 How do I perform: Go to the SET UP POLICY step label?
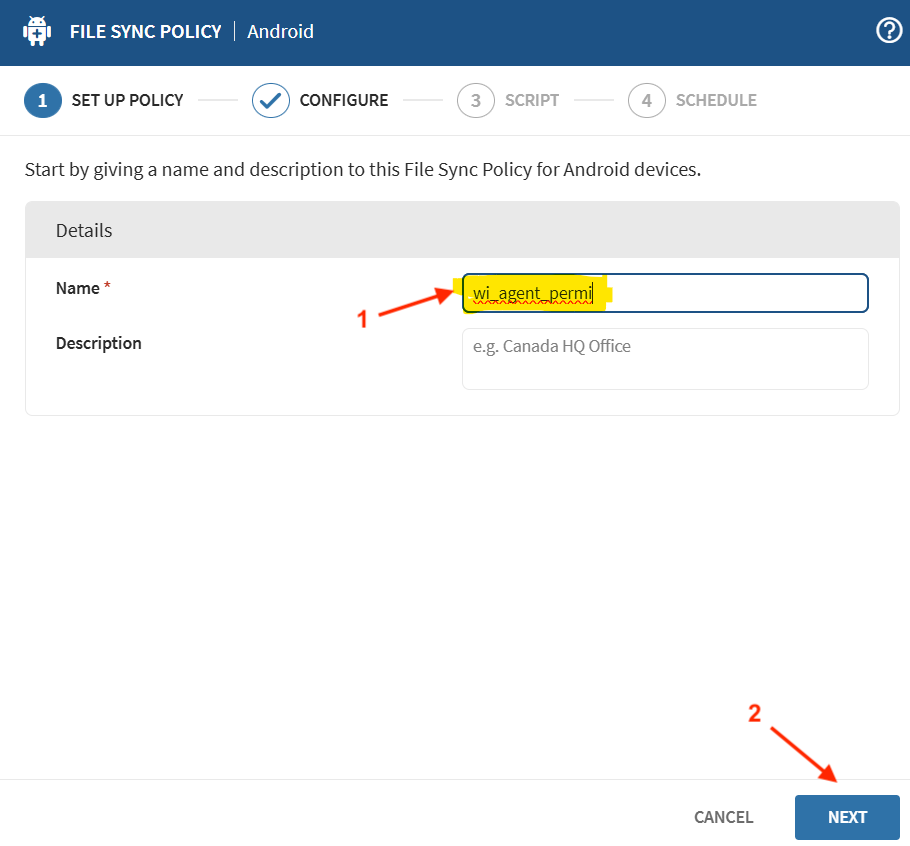127,100
